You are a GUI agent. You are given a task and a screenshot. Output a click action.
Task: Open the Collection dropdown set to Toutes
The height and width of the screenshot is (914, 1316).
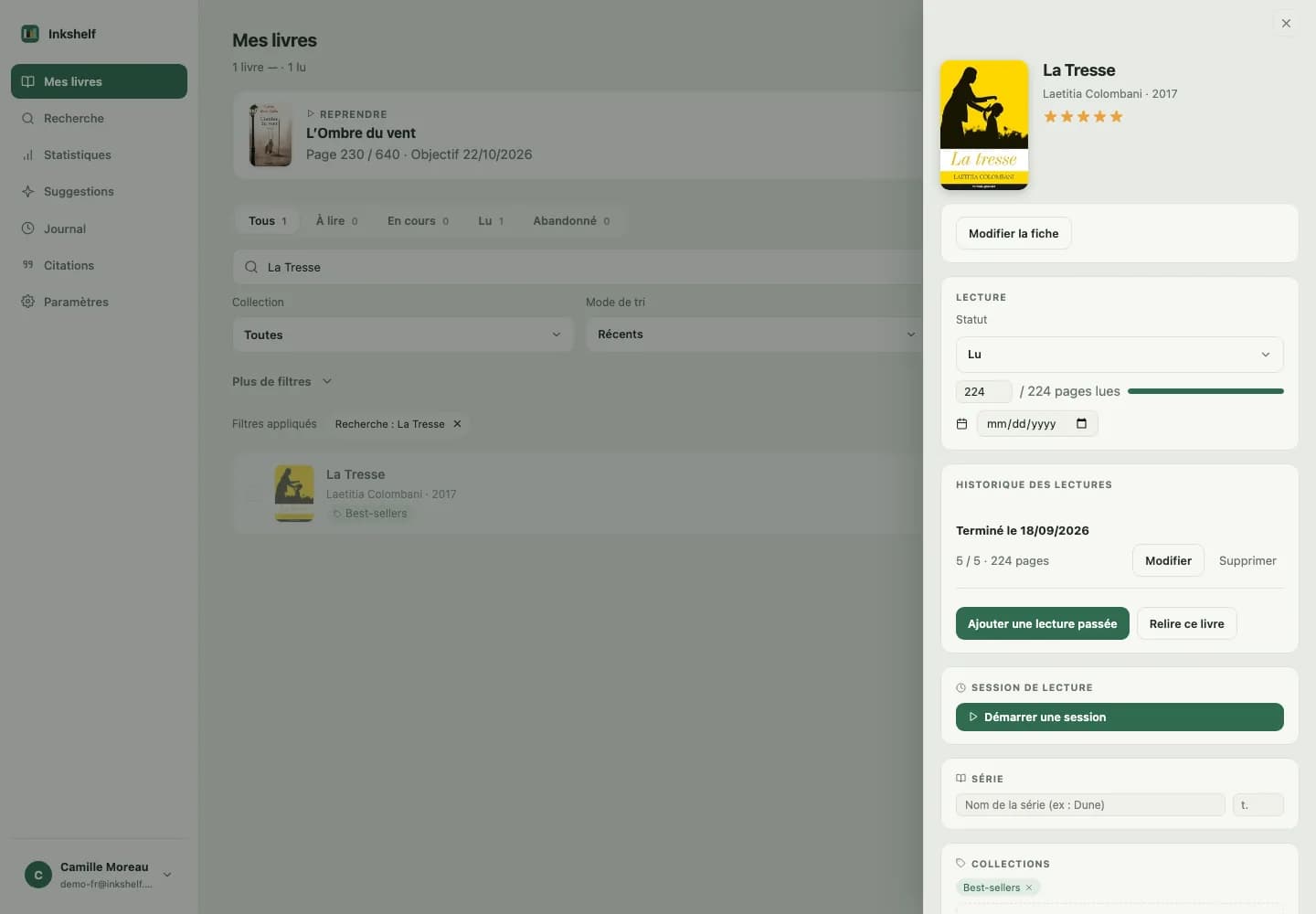point(403,335)
